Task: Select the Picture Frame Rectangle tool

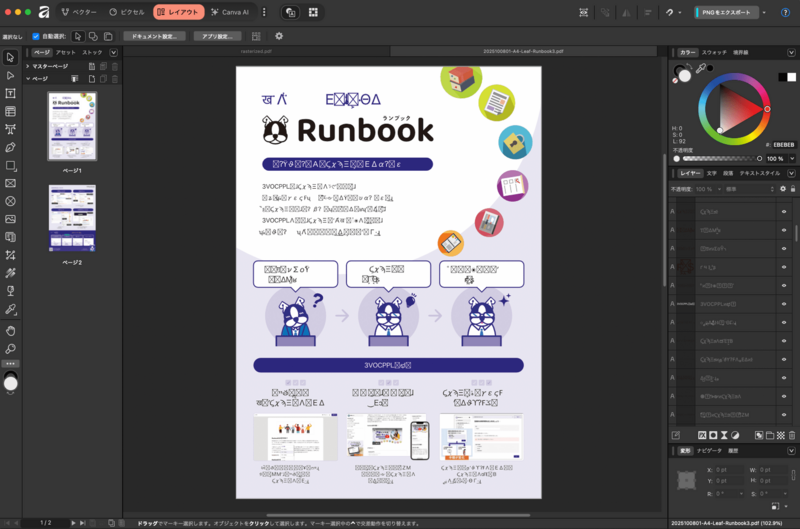Action: pos(10,183)
